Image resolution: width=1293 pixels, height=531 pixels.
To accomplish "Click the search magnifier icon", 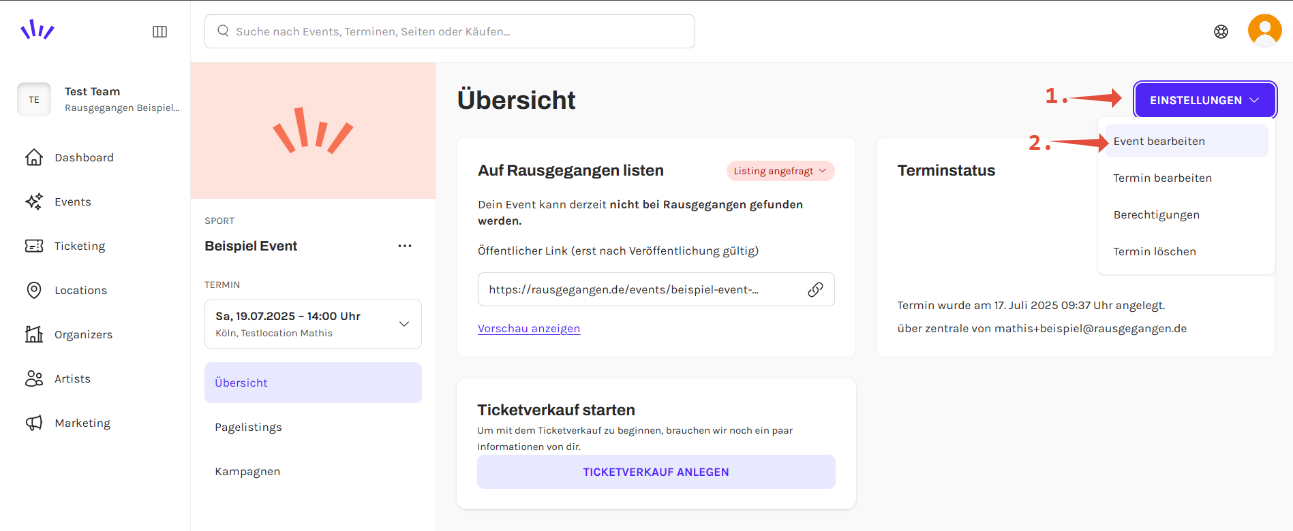I will pyautogui.click(x=223, y=31).
